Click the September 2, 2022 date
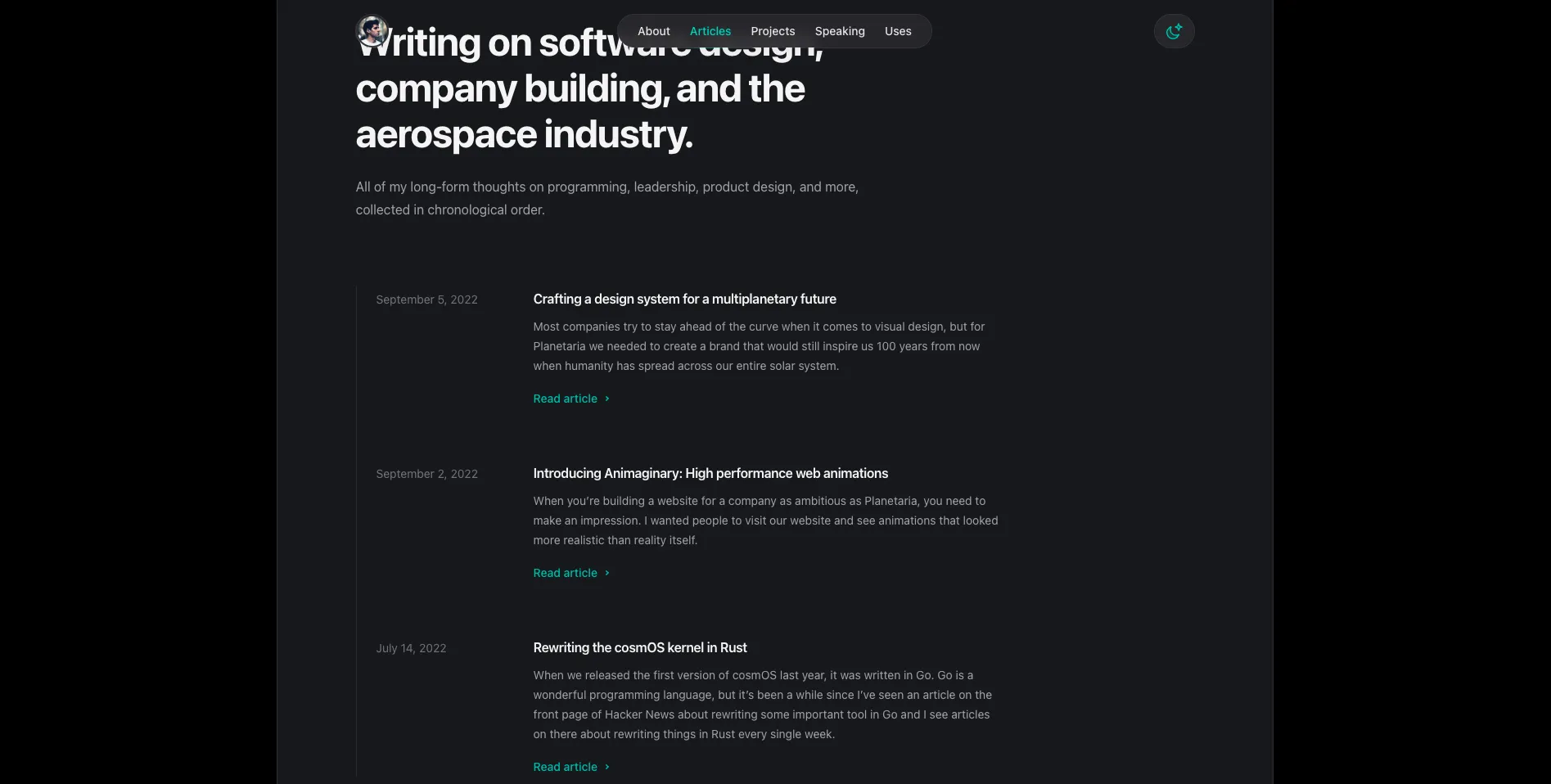Viewport: 1551px width, 784px height. pos(426,474)
